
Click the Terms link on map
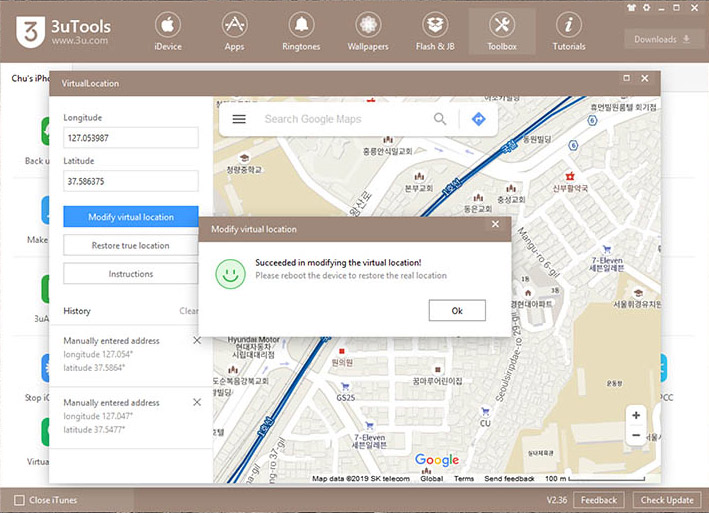pos(464,478)
